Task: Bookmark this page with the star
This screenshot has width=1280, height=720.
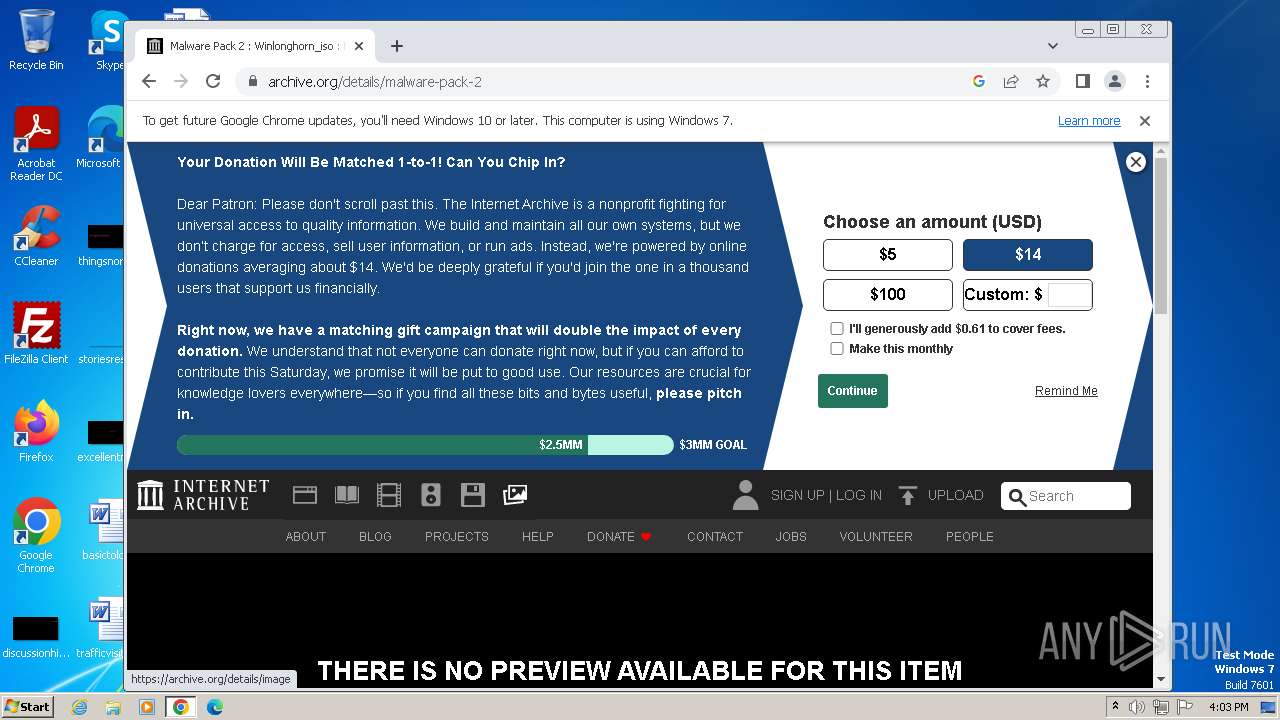Action: click(x=1043, y=82)
